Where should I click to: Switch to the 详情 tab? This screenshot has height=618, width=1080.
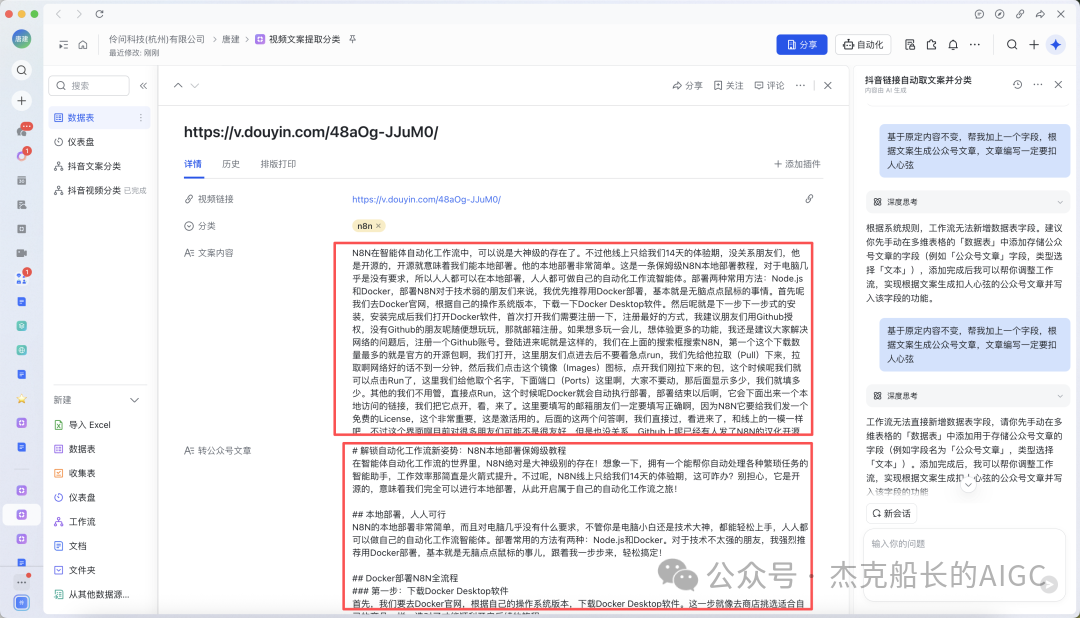(193, 164)
